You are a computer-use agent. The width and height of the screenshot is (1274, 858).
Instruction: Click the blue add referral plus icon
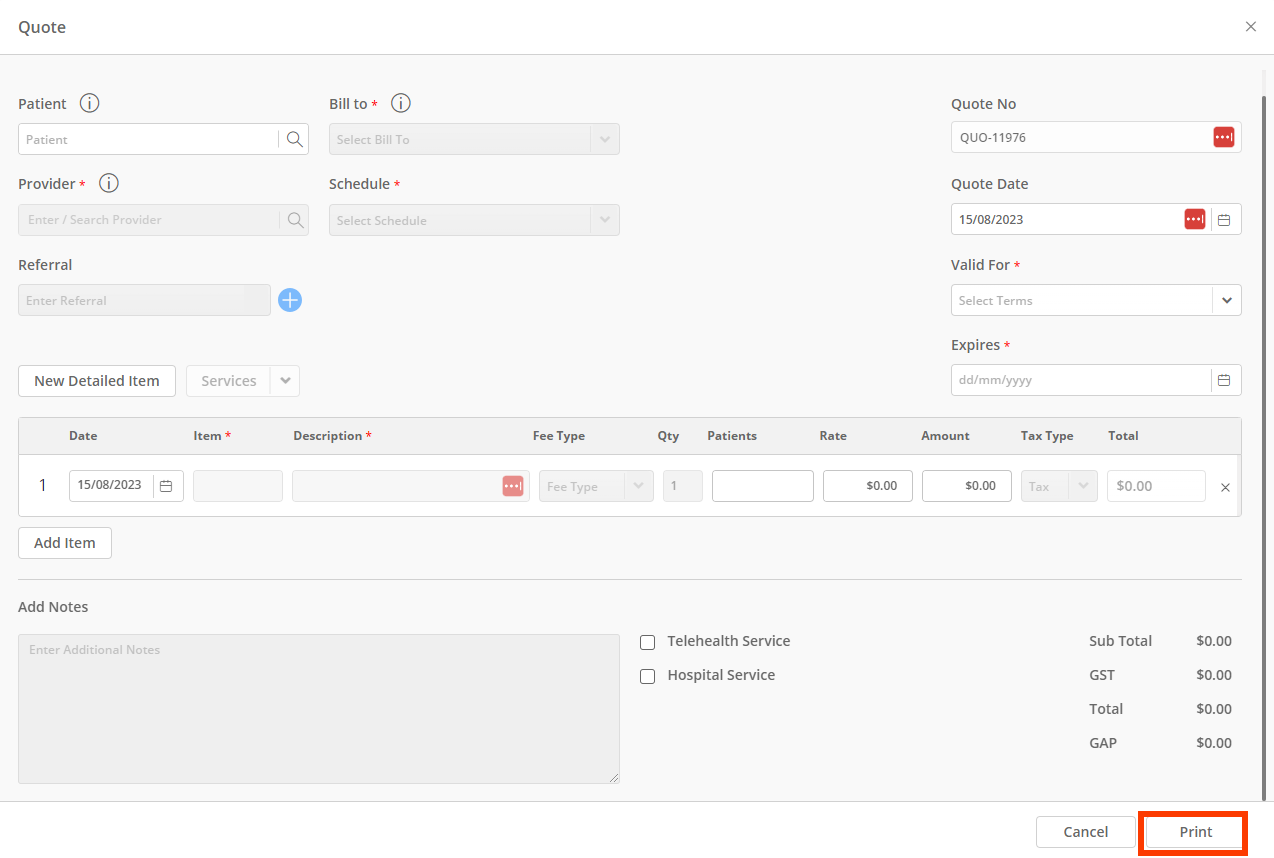click(290, 300)
